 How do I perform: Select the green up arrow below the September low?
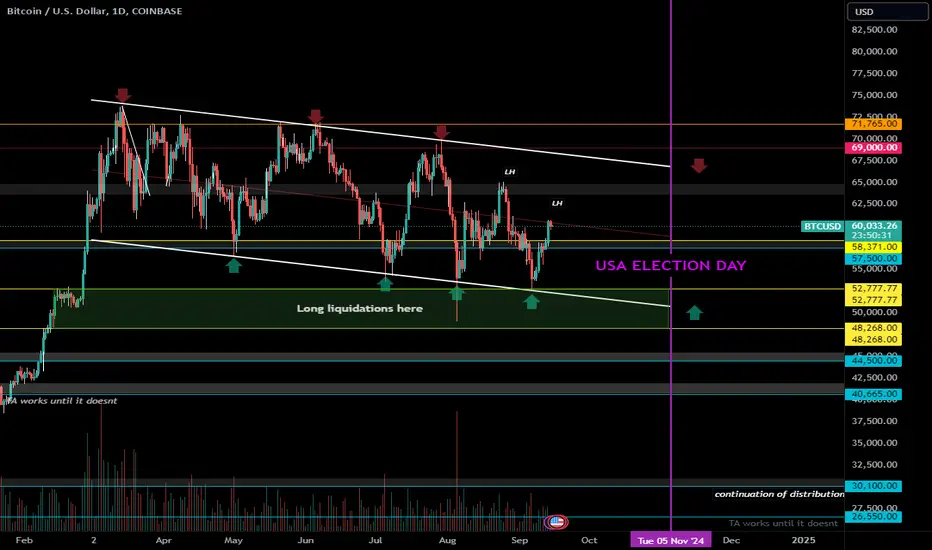[x=531, y=302]
